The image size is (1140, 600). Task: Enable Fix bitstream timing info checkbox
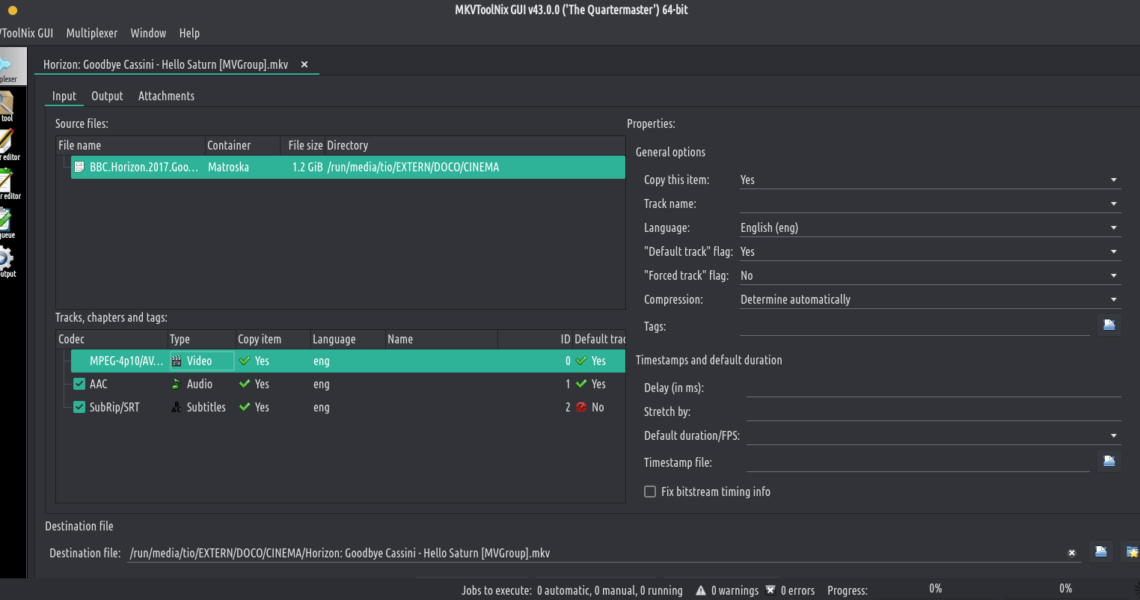pos(651,492)
